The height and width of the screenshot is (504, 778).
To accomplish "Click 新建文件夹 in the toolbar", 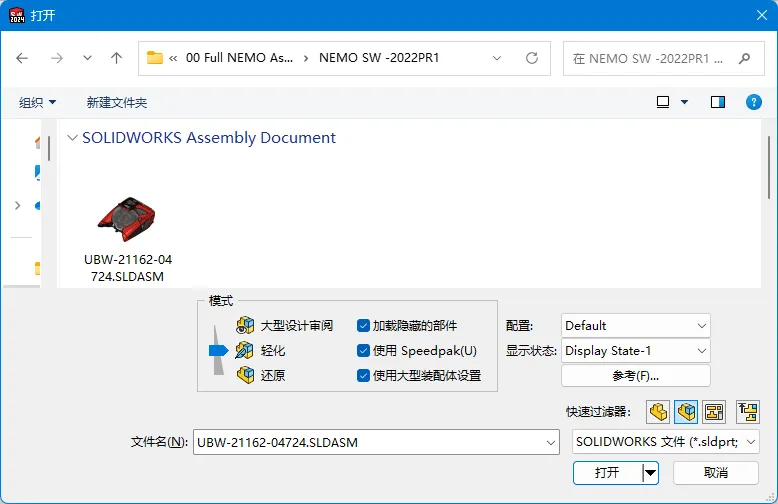I will tap(117, 103).
